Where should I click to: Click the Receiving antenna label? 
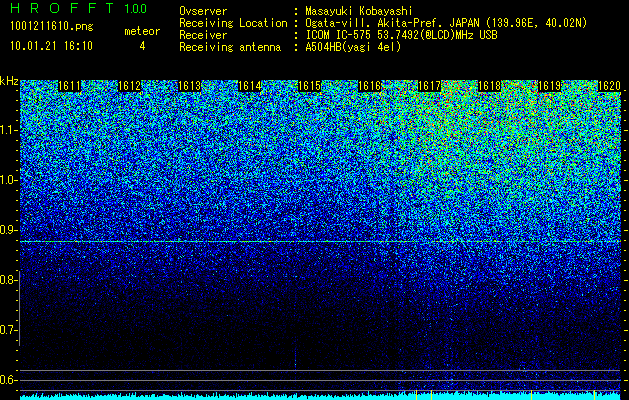pos(230,47)
